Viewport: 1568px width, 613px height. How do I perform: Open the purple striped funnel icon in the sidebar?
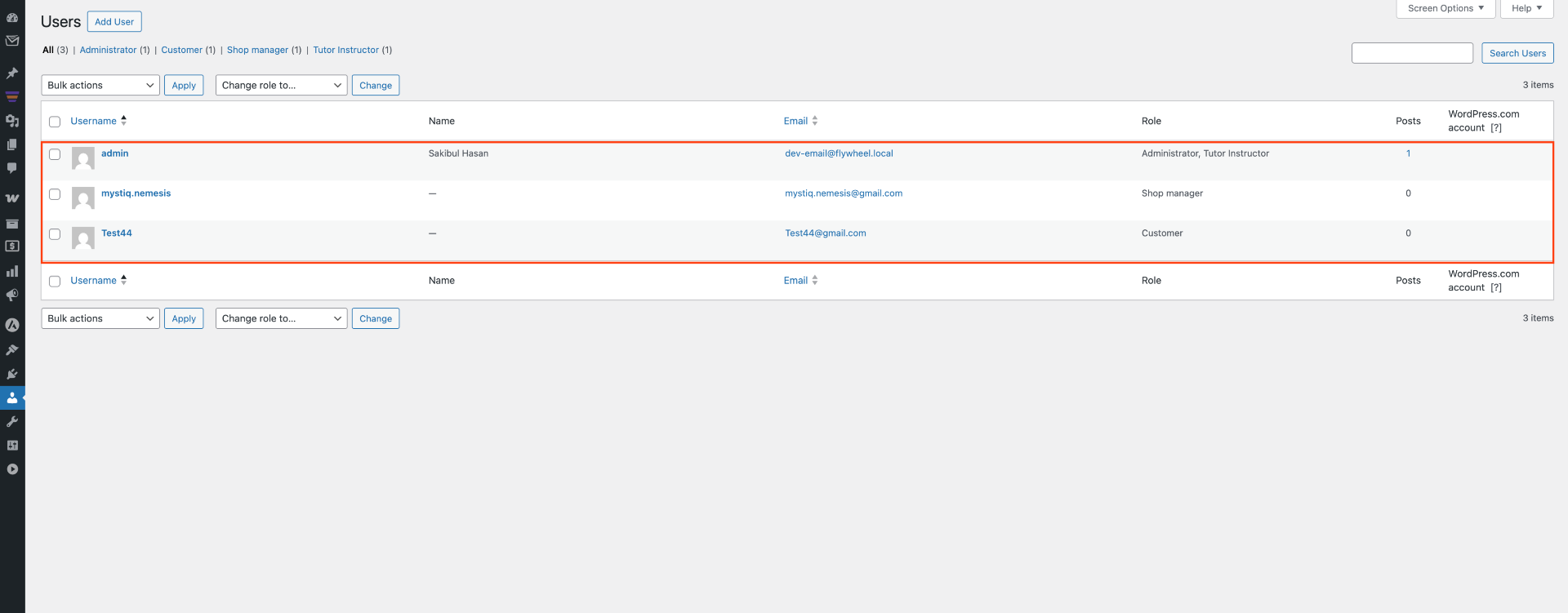pos(12,97)
